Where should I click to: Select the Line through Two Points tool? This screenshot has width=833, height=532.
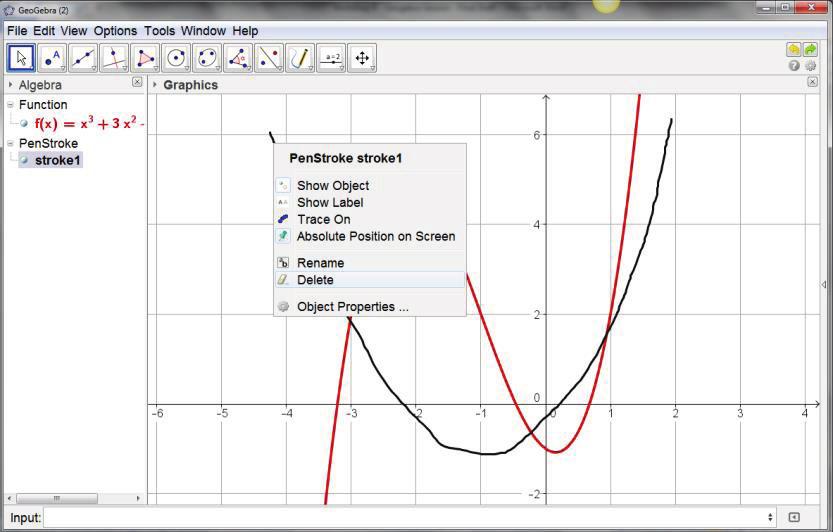tap(83, 58)
